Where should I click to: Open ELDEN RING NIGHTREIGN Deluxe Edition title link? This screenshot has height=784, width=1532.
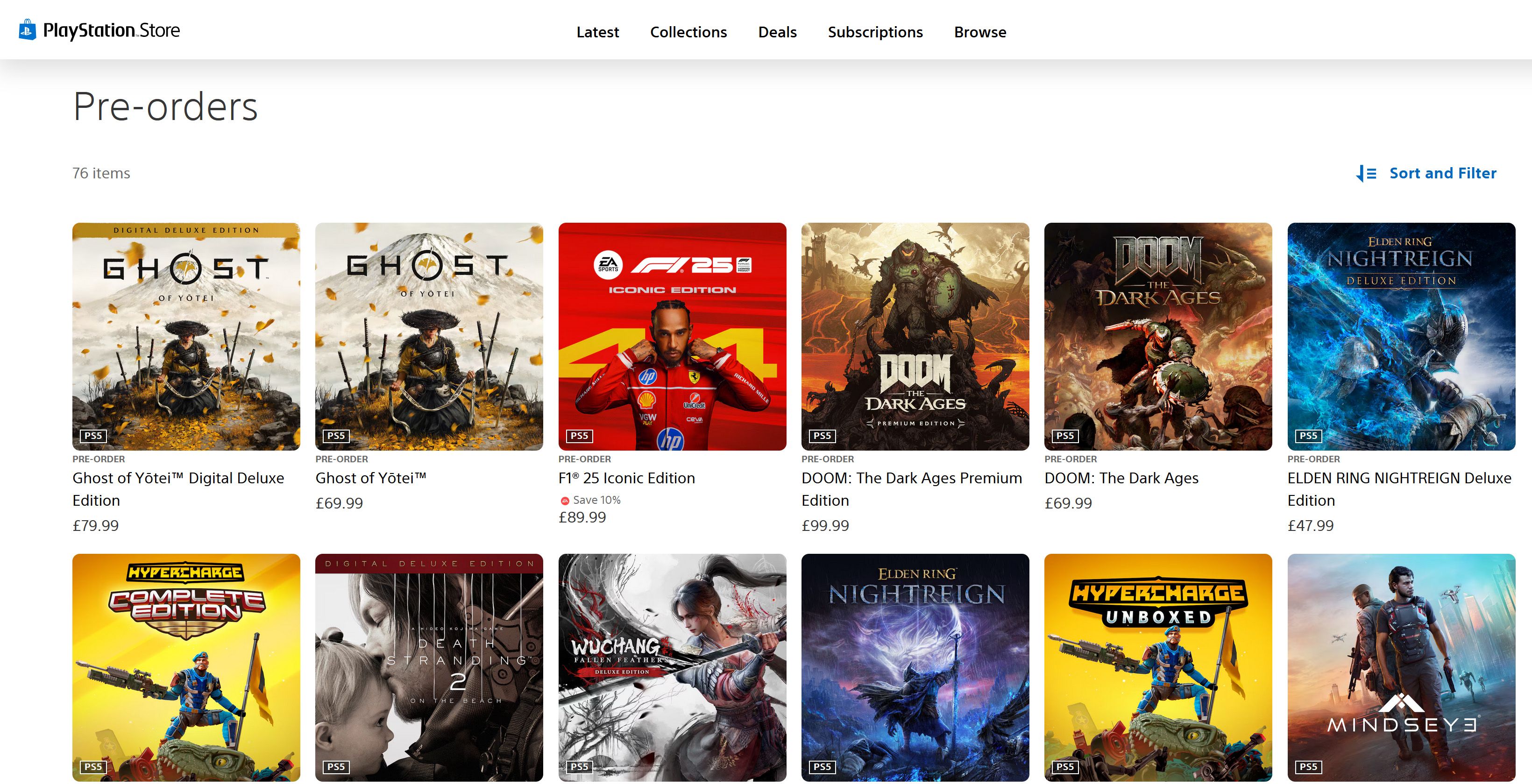[x=1399, y=489]
